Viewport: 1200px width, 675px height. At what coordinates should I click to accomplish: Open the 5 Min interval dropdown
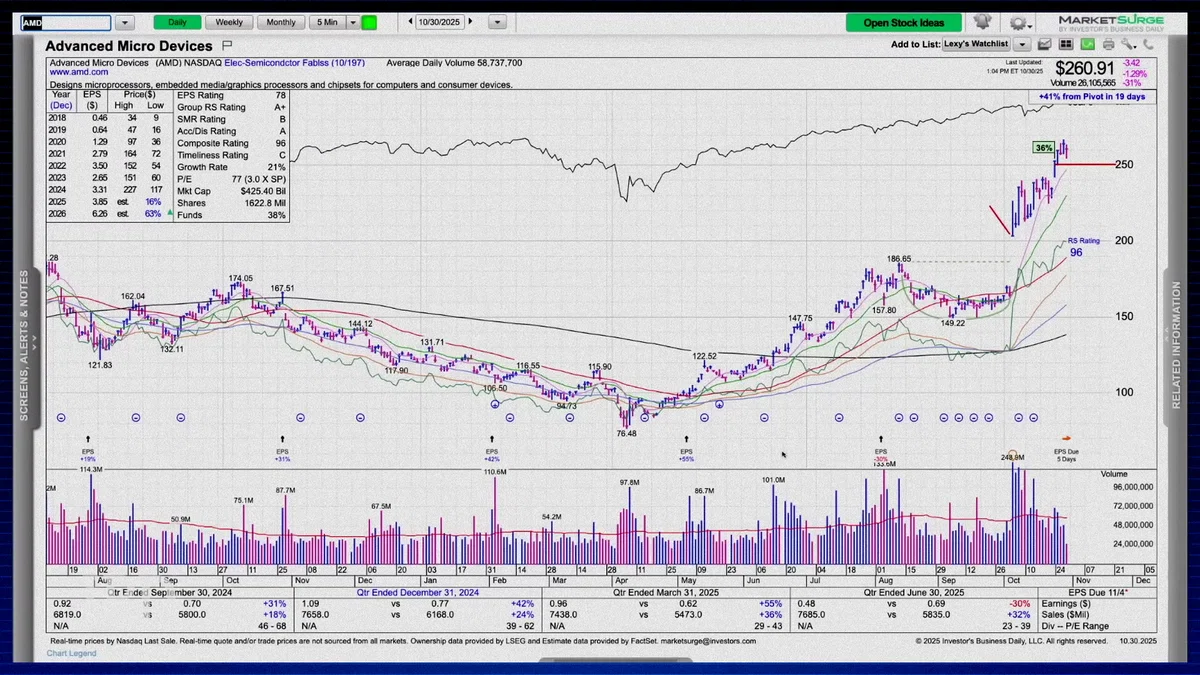(x=353, y=22)
